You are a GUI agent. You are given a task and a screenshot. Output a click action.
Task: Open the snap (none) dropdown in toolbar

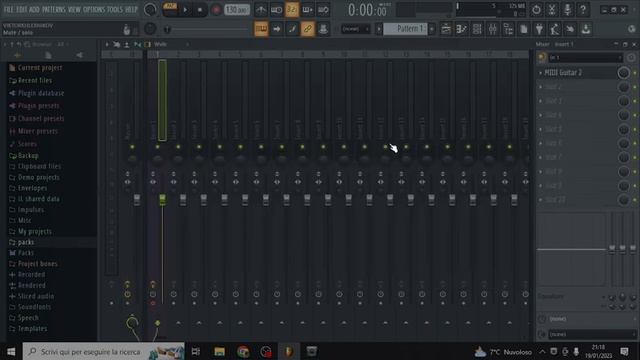[x=355, y=29]
